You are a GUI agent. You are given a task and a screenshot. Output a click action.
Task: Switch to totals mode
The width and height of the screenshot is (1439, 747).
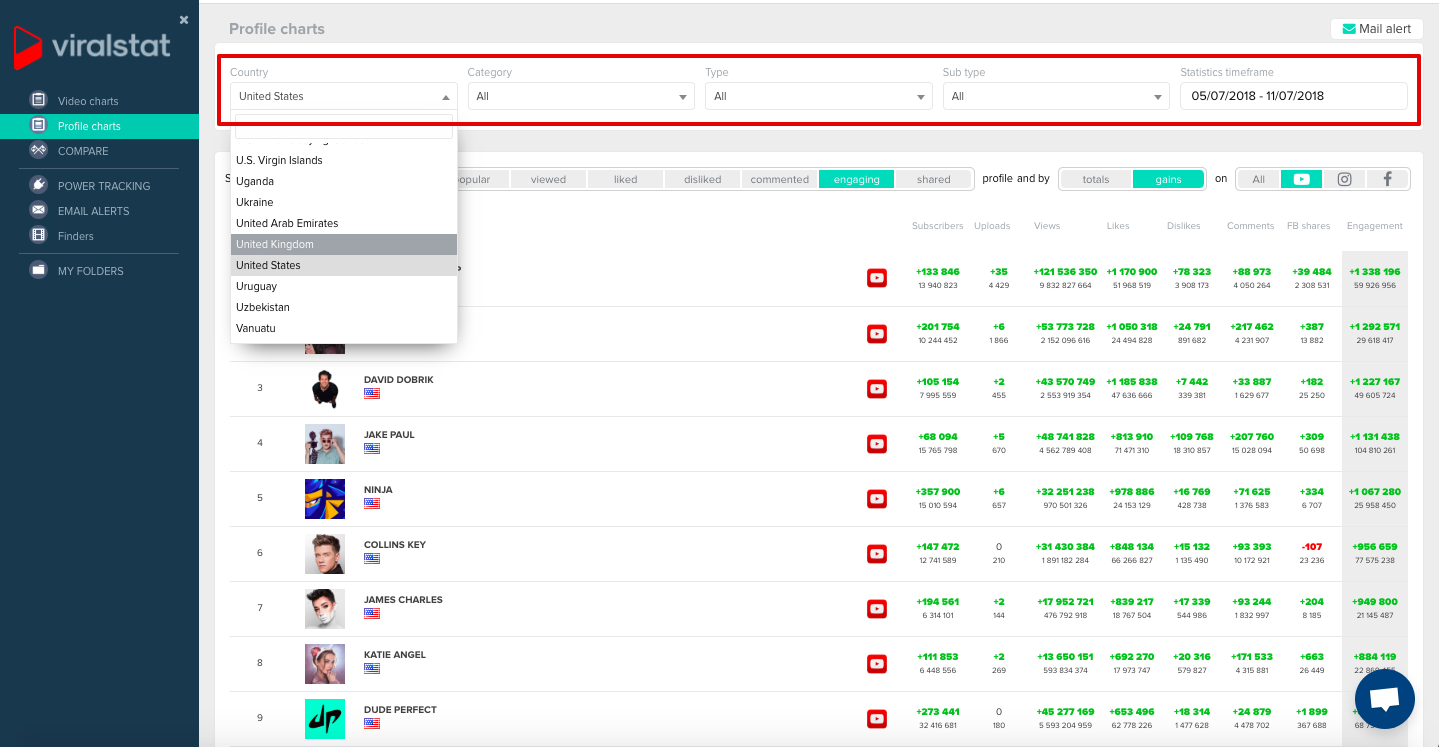1096,179
